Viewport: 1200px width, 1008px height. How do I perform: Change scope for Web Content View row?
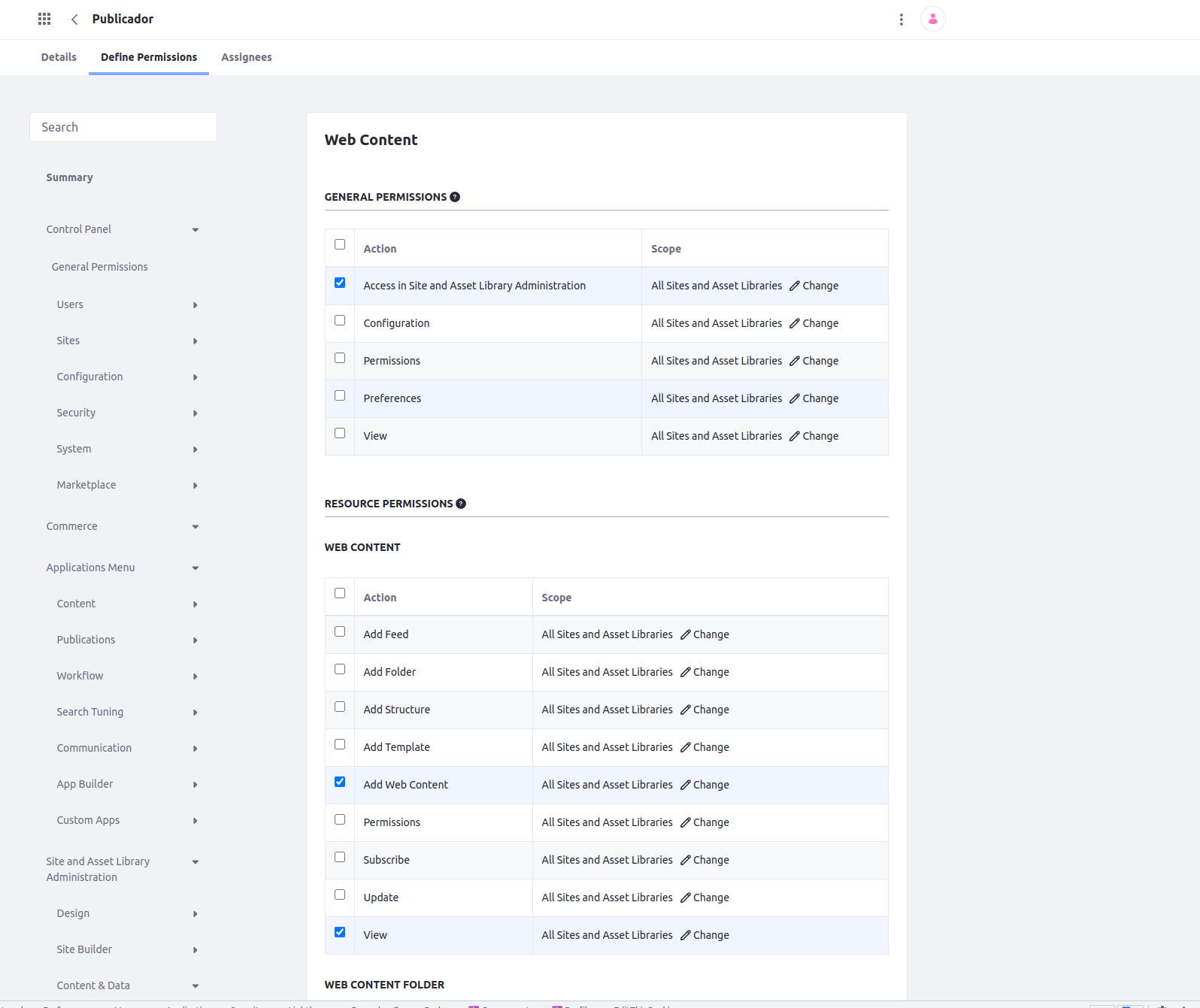(x=705, y=935)
